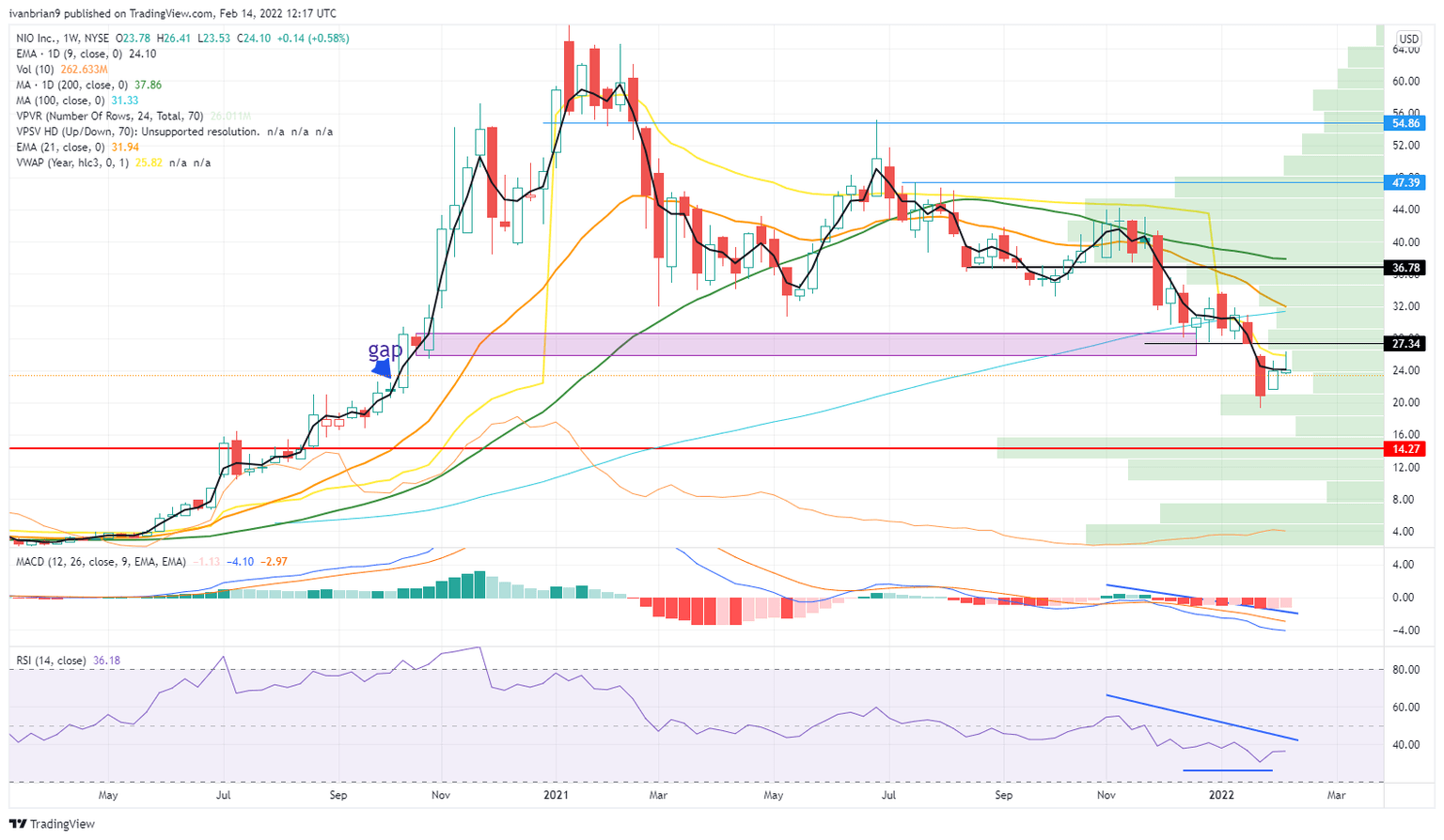Screen dimensions: 1444x840
Task: Click the "gap" text annotation
Action: (x=385, y=350)
